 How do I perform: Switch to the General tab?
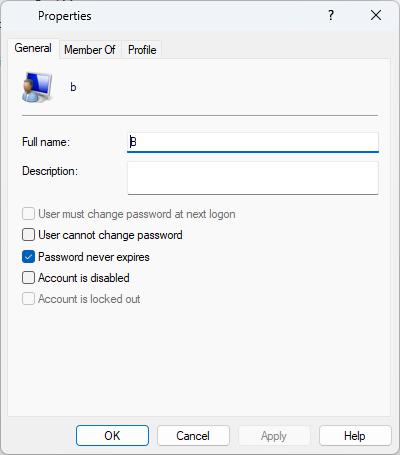[x=33, y=48]
